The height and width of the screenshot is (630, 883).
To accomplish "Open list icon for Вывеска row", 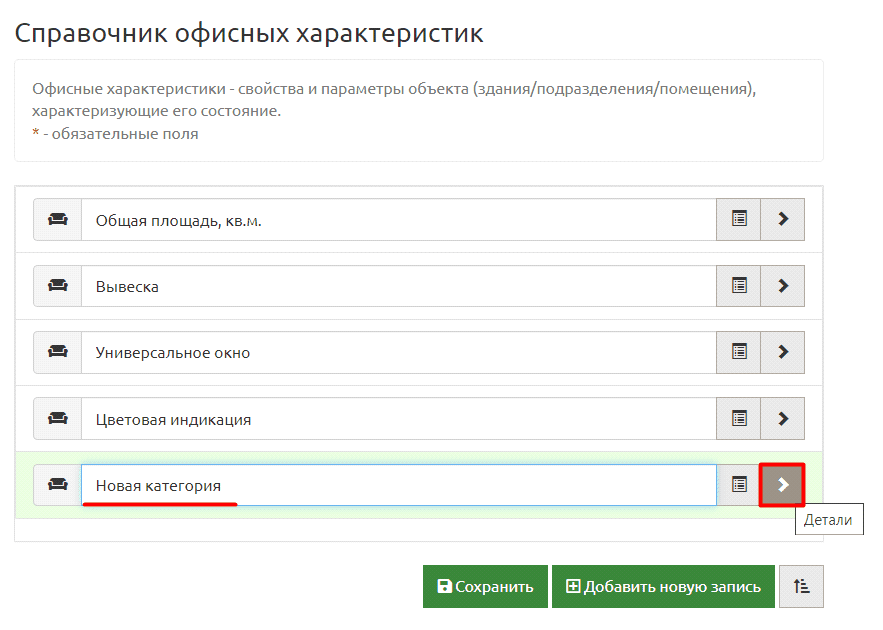I will click(739, 286).
